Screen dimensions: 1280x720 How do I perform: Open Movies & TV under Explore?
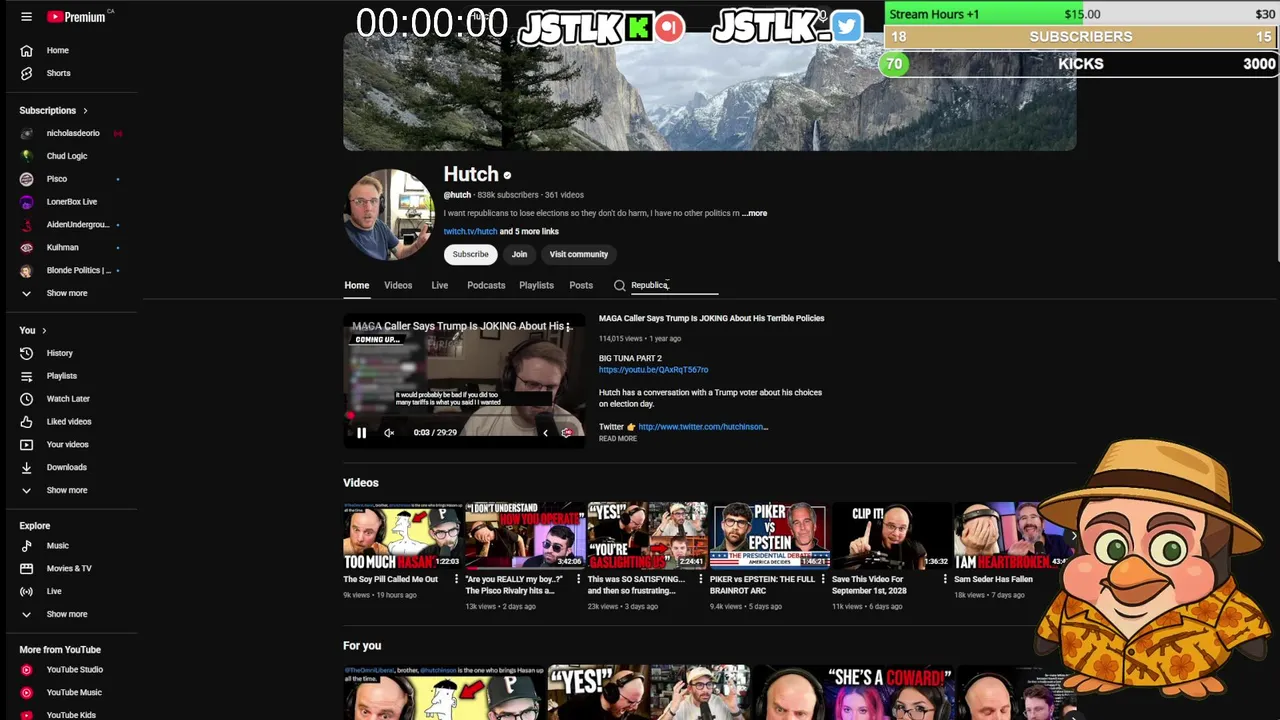(x=68, y=568)
